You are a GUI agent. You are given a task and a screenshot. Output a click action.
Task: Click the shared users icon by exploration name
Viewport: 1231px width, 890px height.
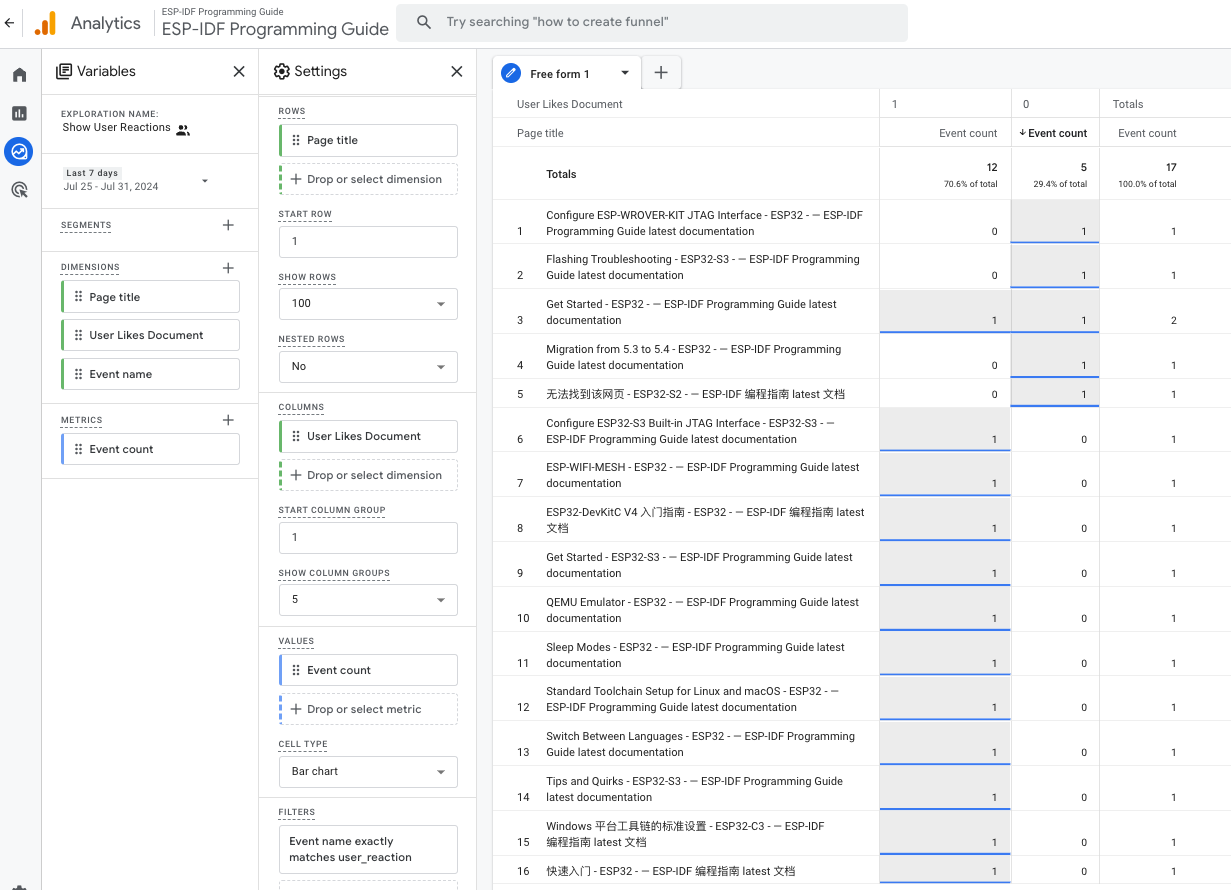[183, 129]
